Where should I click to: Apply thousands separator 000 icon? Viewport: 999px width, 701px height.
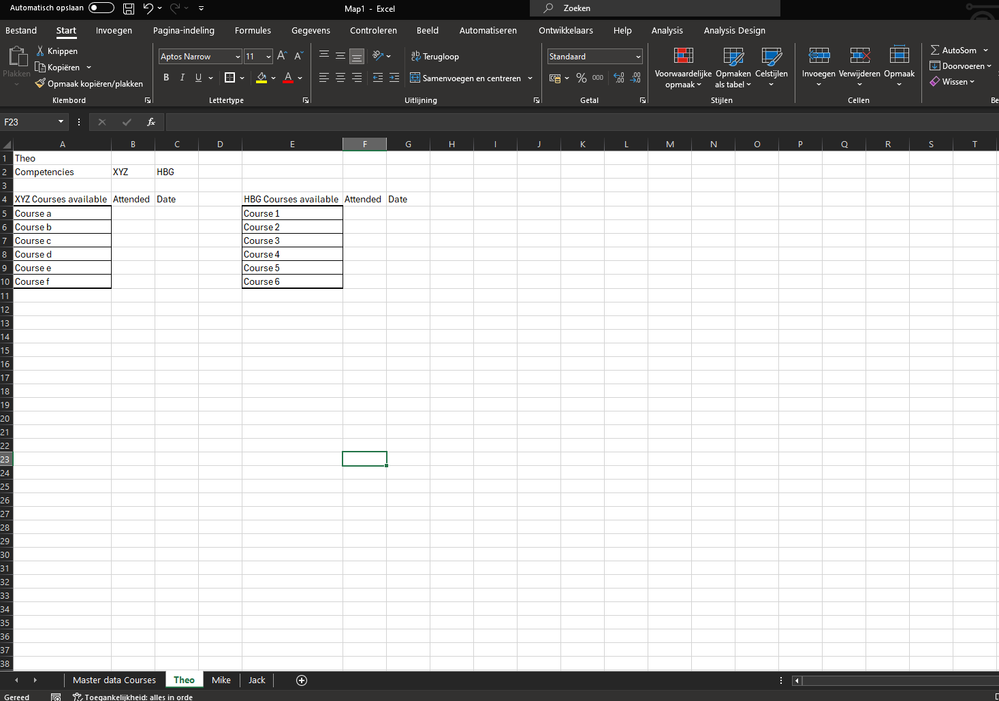tap(598, 78)
